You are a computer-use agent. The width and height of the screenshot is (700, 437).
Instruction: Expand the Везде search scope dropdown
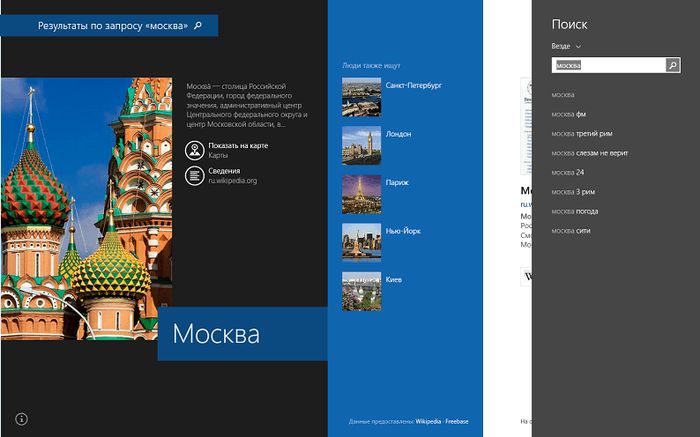pos(566,46)
